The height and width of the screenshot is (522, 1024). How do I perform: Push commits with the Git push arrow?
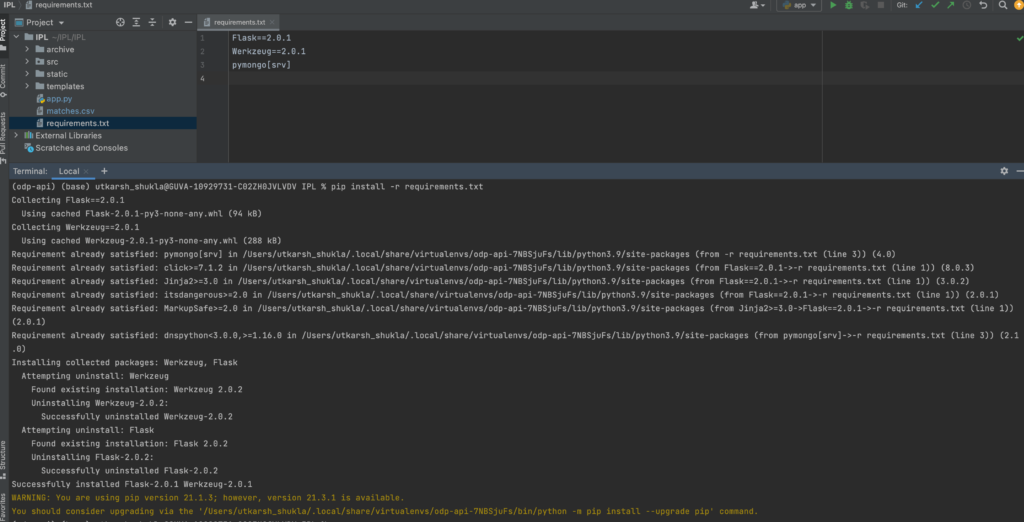pyautogui.click(x=952, y=6)
